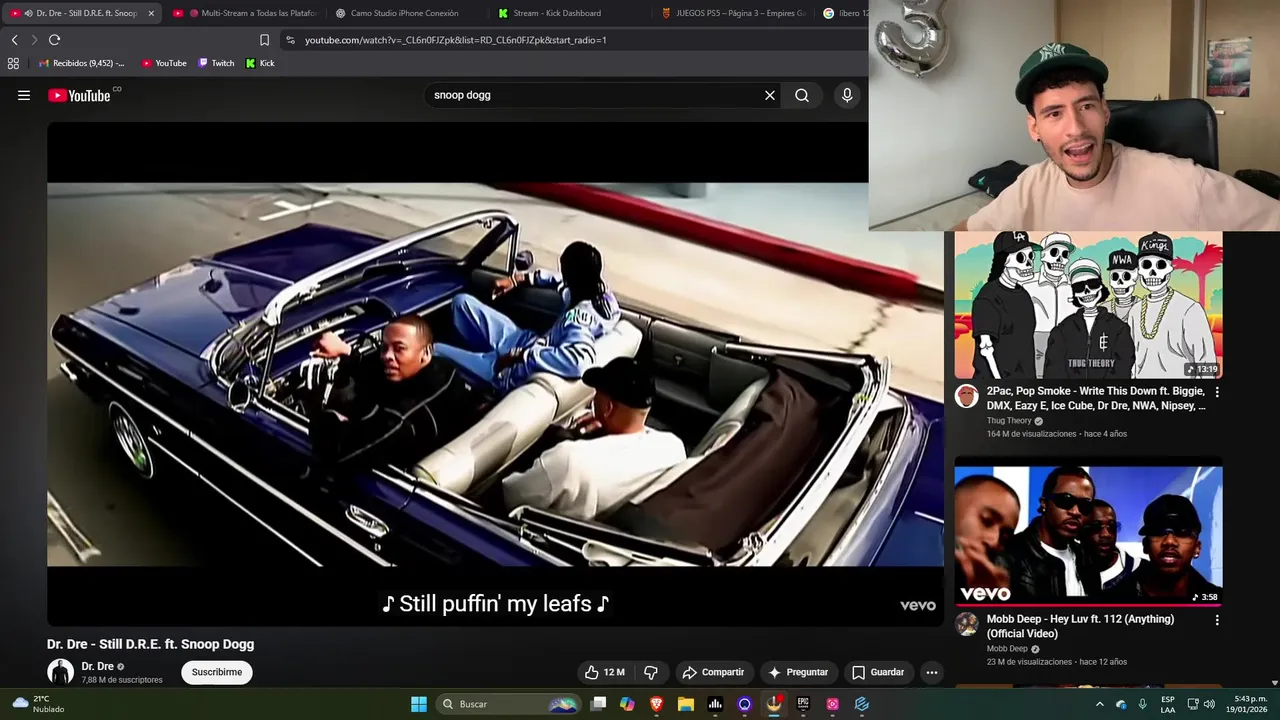Open Mobb Deep channel avatar
The image size is (1280, 720).
pyautogui.click(x=966, y=625)
